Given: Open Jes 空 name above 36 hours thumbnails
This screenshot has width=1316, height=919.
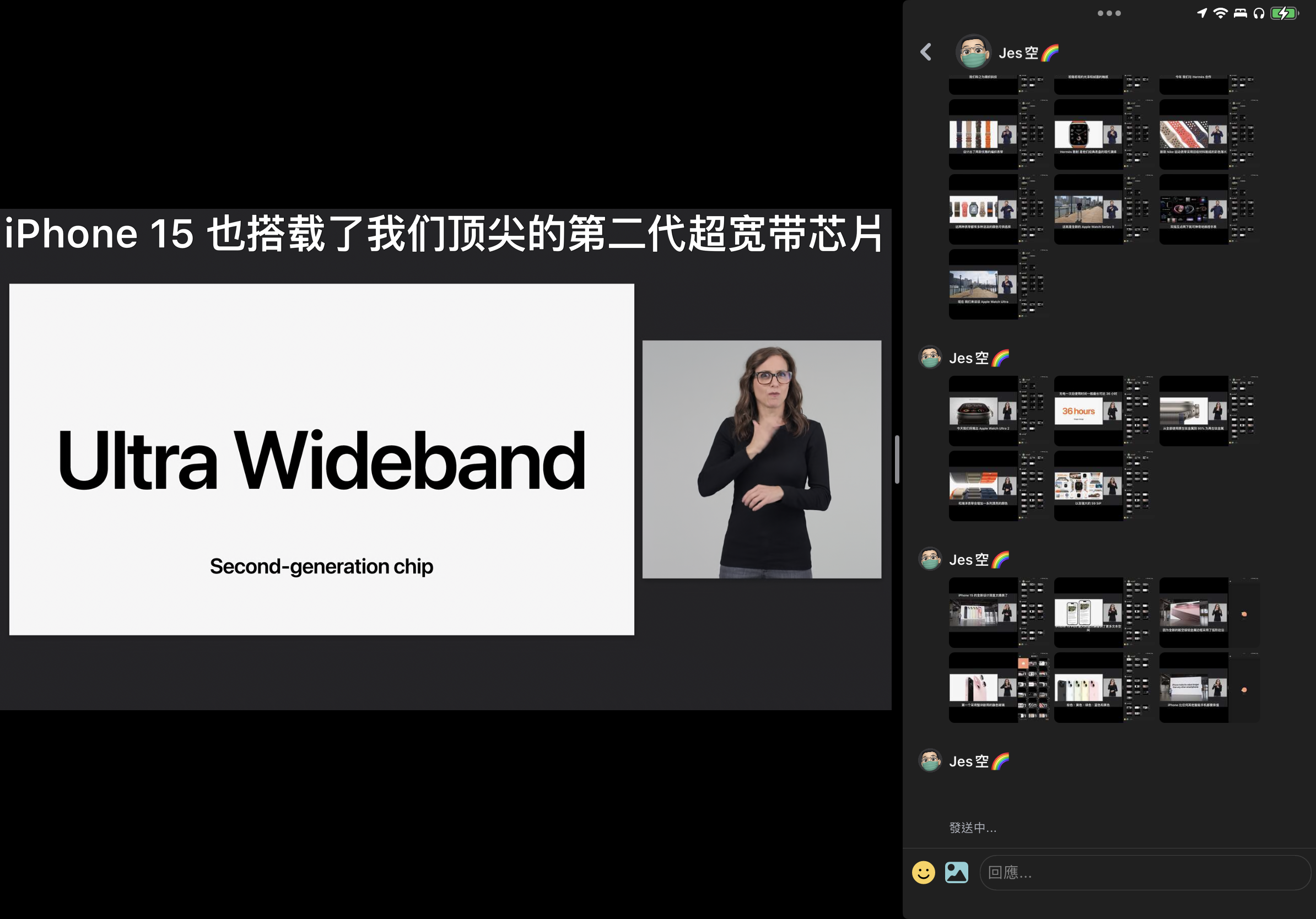Looking at the screenshot, I should tap(978, 358).
